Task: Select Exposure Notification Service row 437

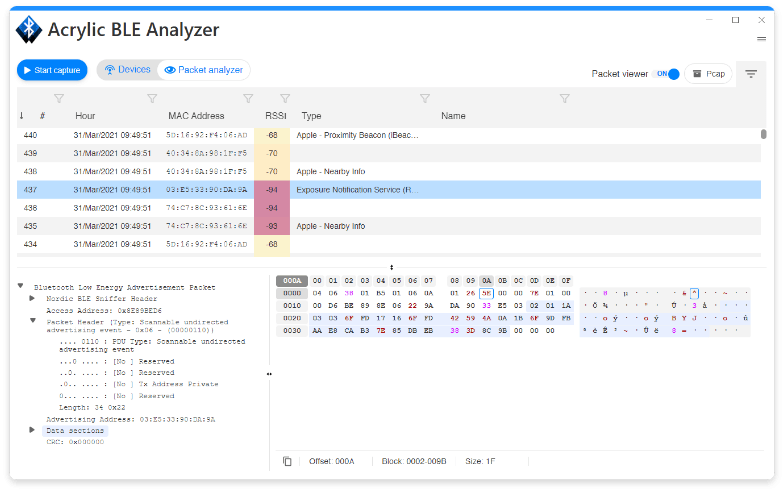Action: (389, 190)
